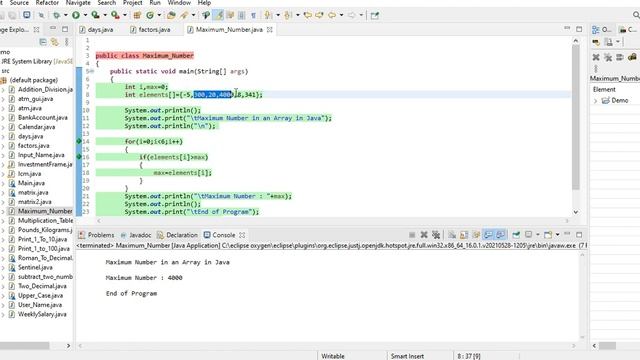Image resolution: width=640 pixels, height=360 pixels.
Task: Click Remove Launch X icon in Console
Action: click(x=424, y=235)
